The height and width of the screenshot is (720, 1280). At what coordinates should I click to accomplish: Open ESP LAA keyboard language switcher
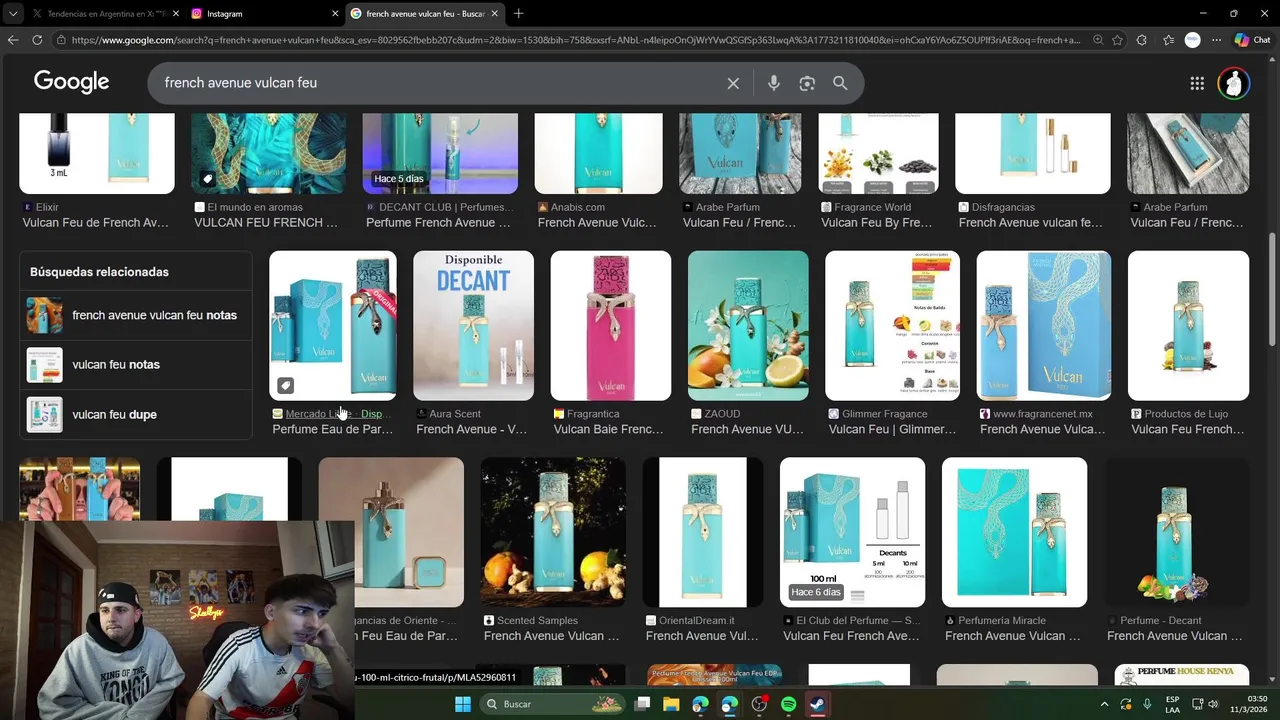(x=1173, y=704)
